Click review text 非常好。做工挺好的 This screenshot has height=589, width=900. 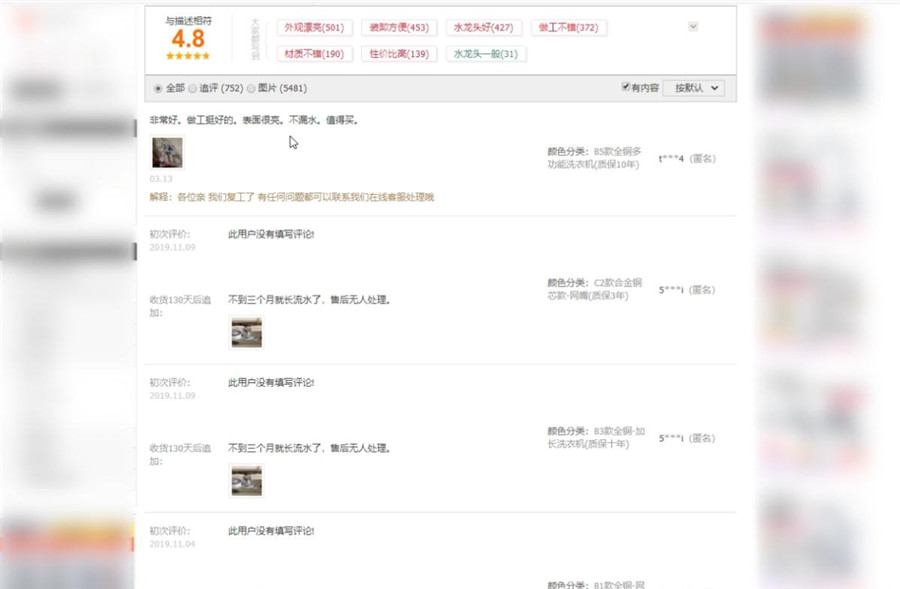[x=254, y=120]
